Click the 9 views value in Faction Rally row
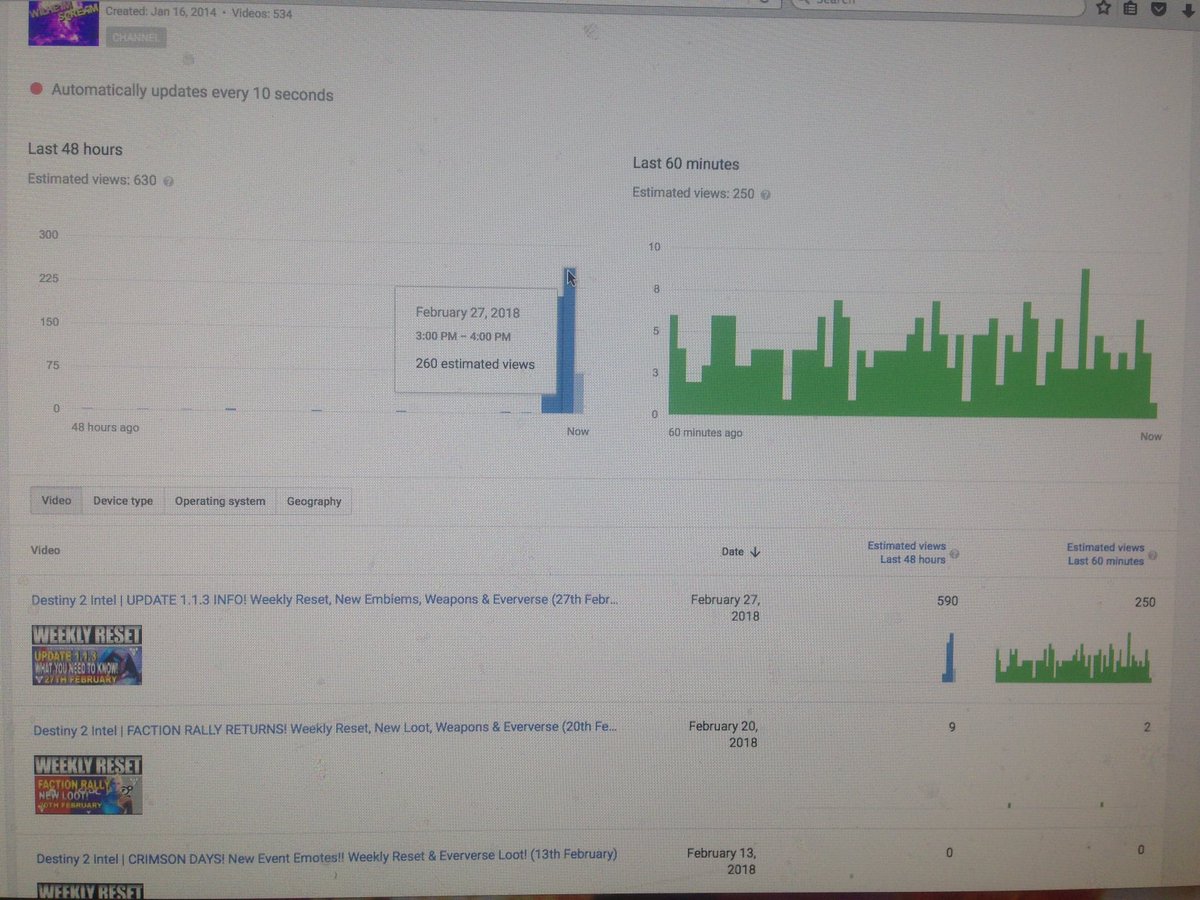The height and width of the screenshot is (900, 1200). pyautogui.click(x=953, y=727)
